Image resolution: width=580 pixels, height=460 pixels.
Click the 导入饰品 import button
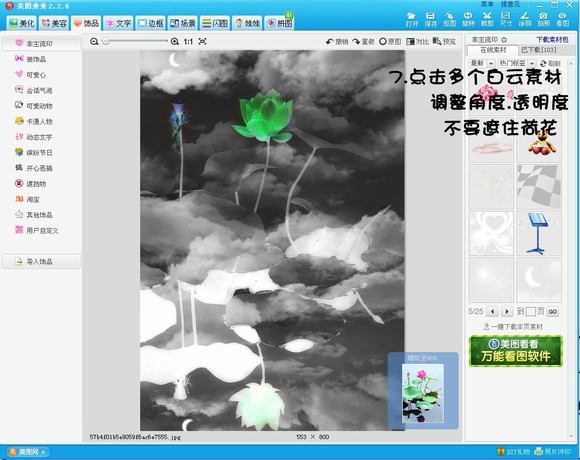pyautogui.click(x=41, y=261)
